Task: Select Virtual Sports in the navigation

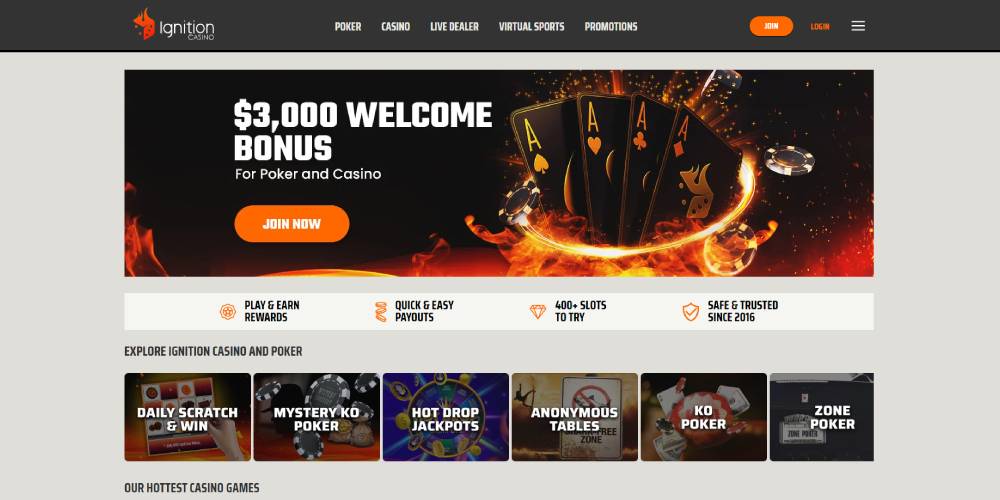Action: (x=531, y=26)
